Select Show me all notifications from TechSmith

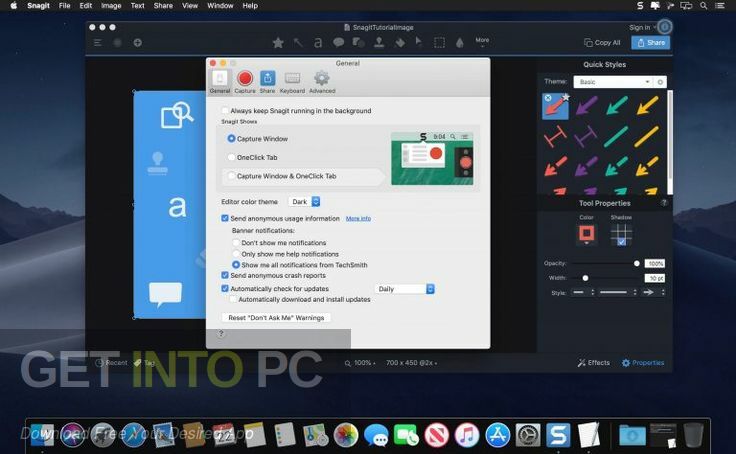pyautogui.click(x=236, y=265)
